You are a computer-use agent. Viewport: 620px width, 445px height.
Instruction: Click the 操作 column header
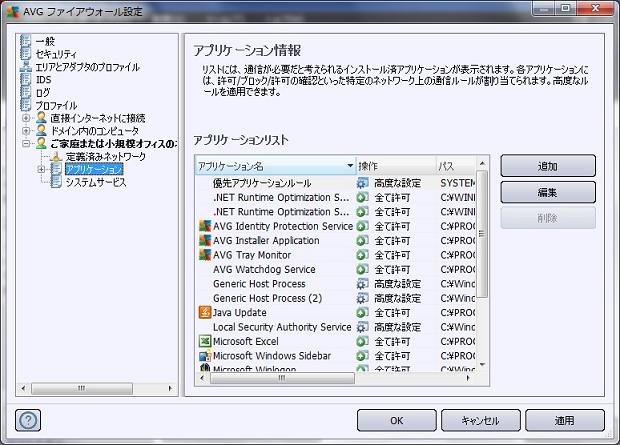click(396, 166)
